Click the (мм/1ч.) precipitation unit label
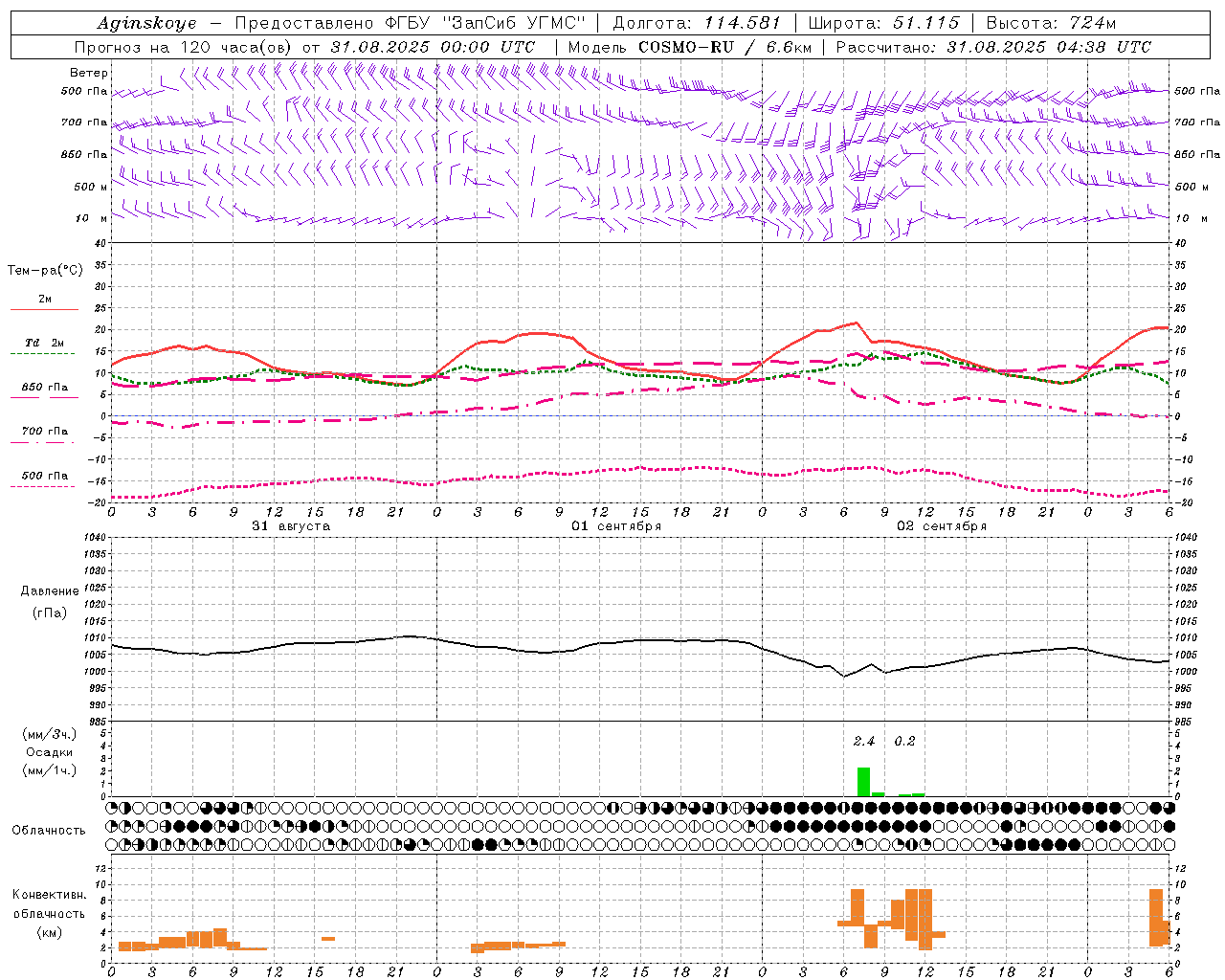The height and width of the screenshot is (980, 1225). (x=49, y=771)
